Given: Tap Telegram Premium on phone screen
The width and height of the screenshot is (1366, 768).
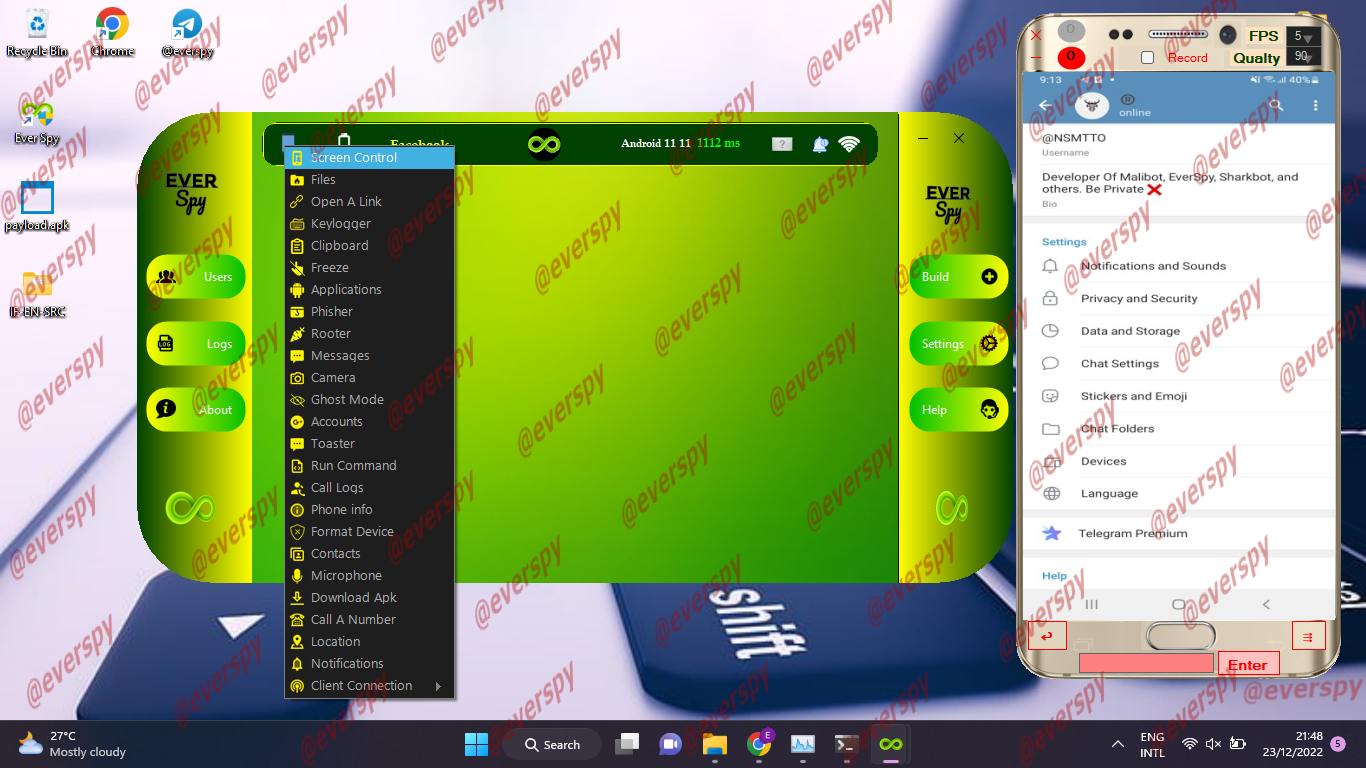Looking at the screenshot, I should click(x=1180, y=534).
